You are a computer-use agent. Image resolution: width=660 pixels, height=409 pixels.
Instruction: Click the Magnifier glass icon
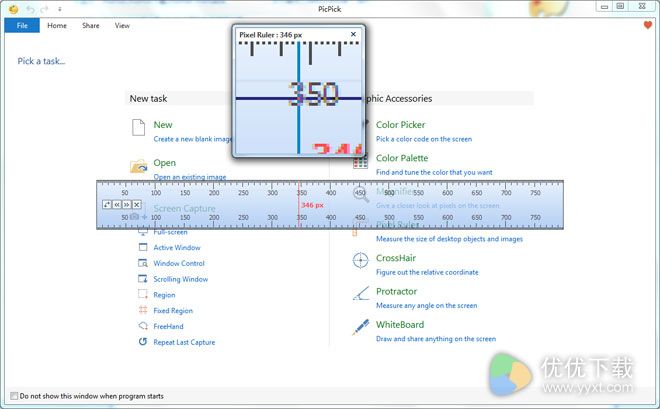(x=361, y=195)
